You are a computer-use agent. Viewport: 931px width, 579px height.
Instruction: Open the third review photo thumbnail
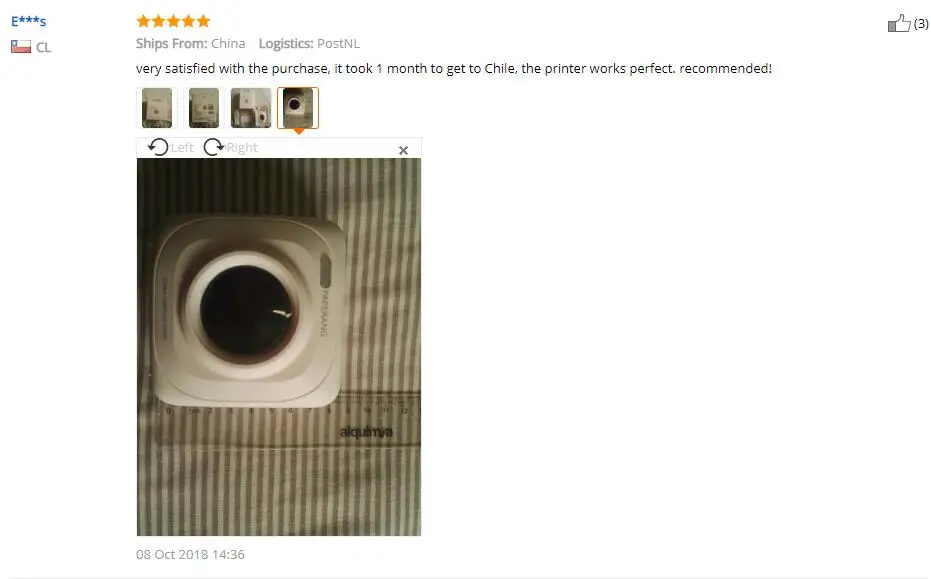tap(251, 107)
